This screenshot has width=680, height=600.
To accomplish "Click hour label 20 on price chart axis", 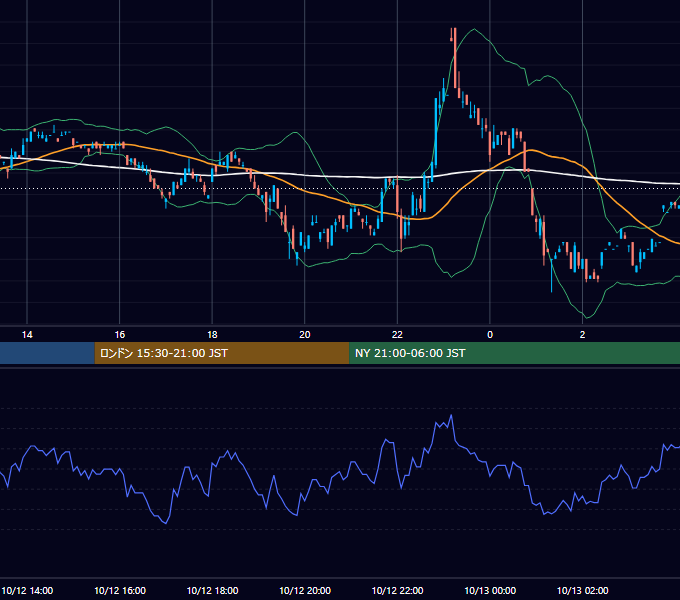I will (305, 335).
